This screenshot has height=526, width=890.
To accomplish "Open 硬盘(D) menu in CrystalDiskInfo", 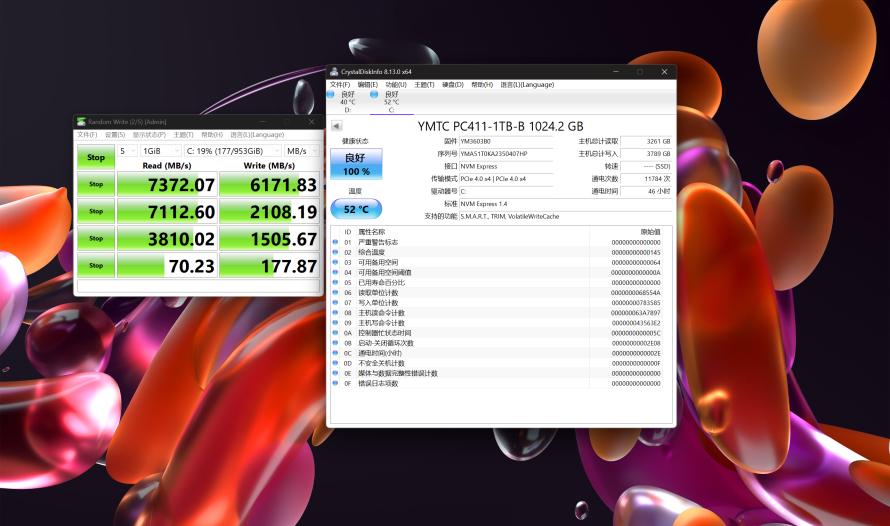I will 453,85.
